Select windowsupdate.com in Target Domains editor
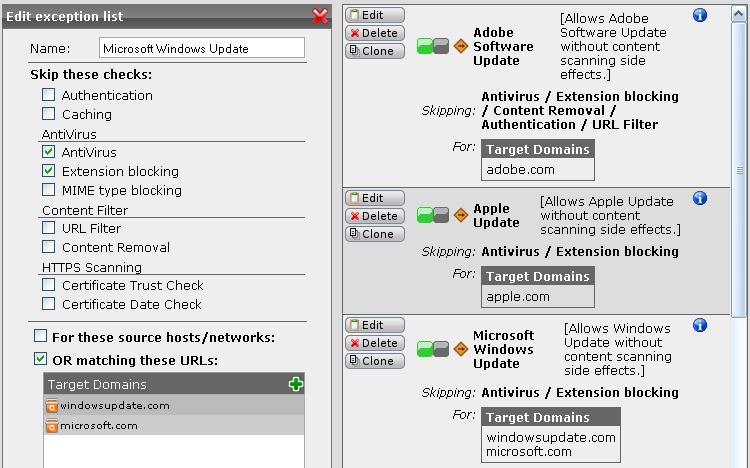This screenshot has height=468, width=750. click(174, 405)
